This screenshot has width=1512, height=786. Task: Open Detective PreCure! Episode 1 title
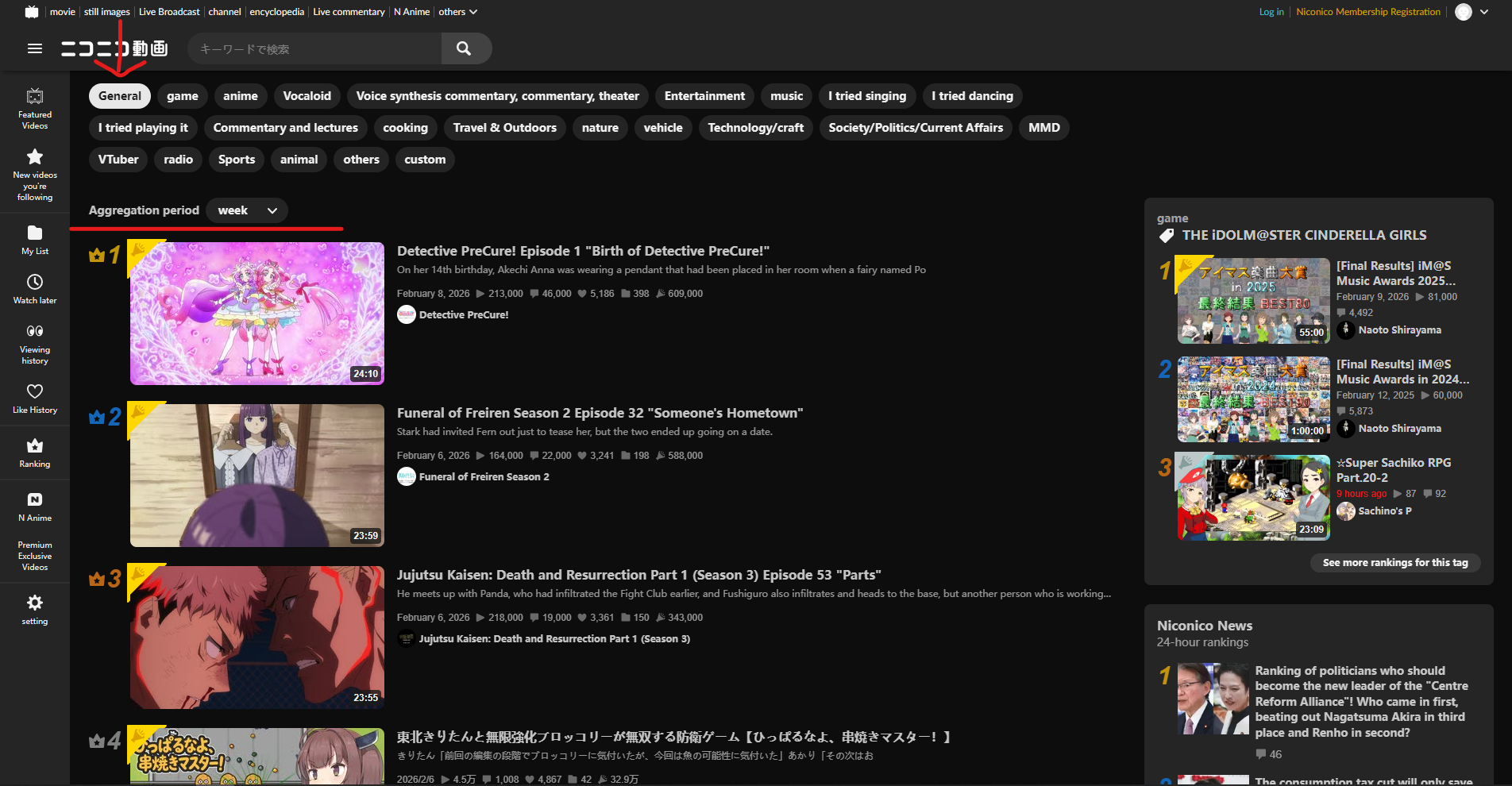click(x=584, y=252)
